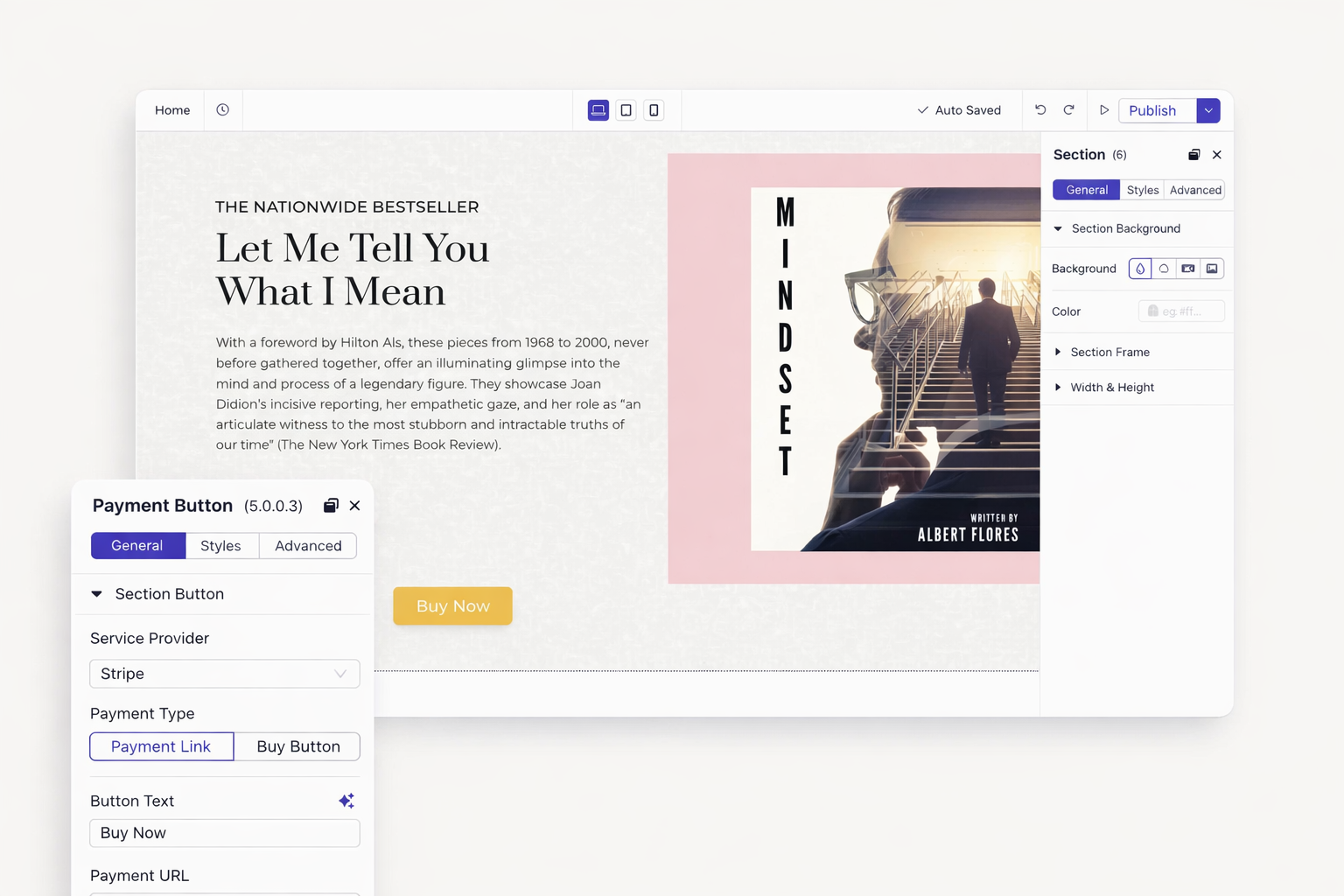The height and width of the screenshot is (896, 1344).
Task: Click the redo arrow icon
Action: (x=1068, y=110)
